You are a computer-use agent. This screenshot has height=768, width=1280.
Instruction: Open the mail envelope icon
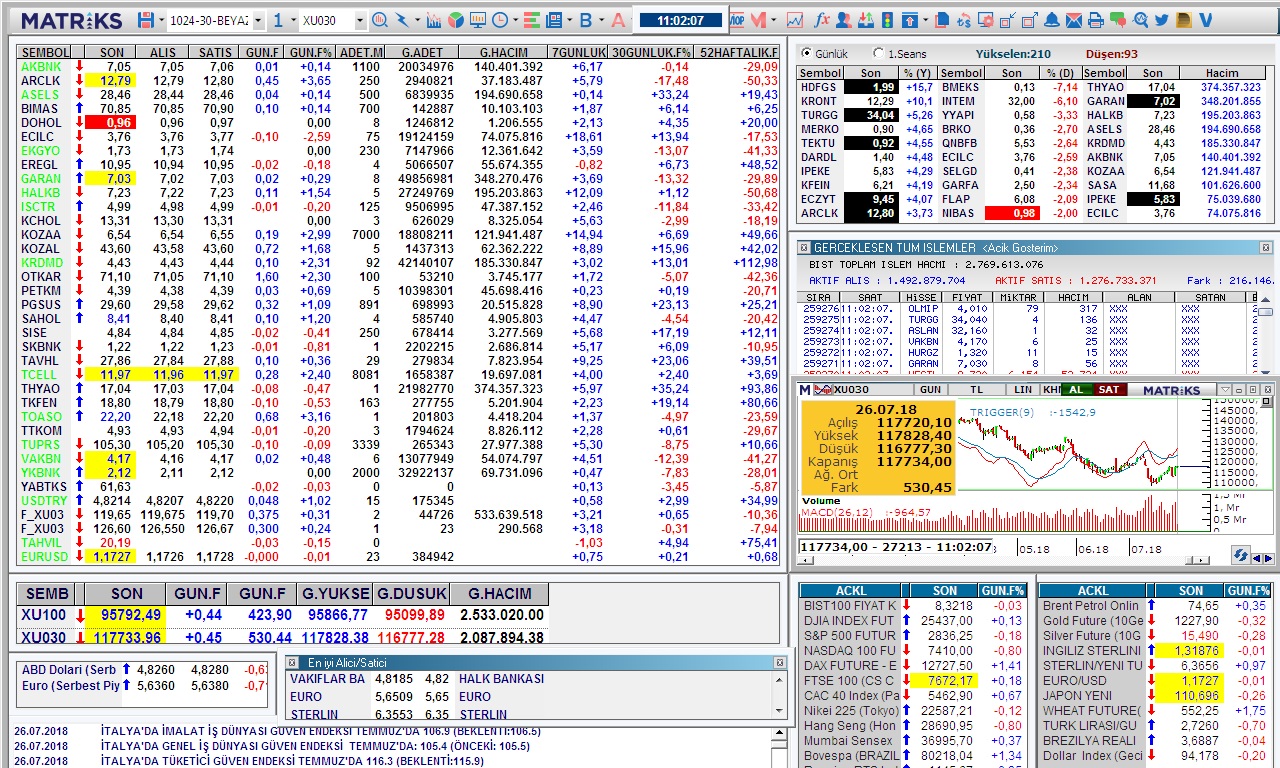click(1074, 20)
